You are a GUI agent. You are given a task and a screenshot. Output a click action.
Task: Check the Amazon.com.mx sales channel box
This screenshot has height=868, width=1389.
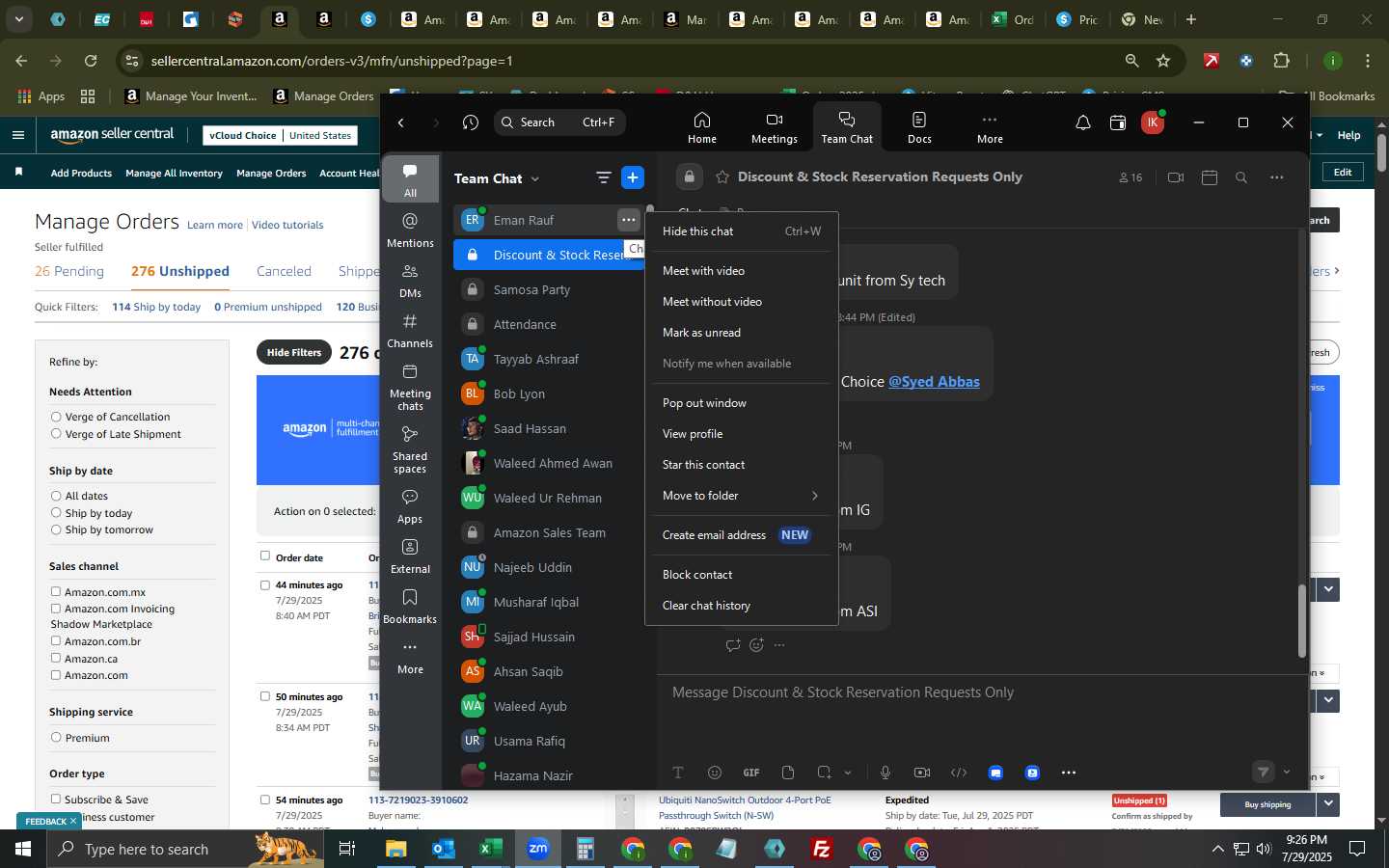click(56, 592)
